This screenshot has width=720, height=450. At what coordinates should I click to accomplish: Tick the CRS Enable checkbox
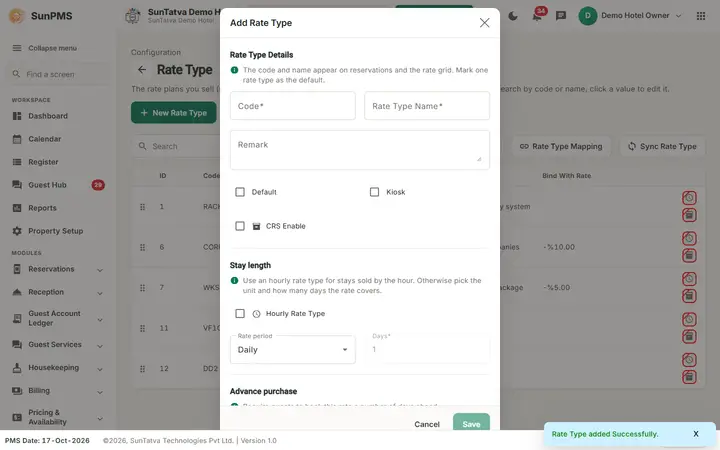240,226
